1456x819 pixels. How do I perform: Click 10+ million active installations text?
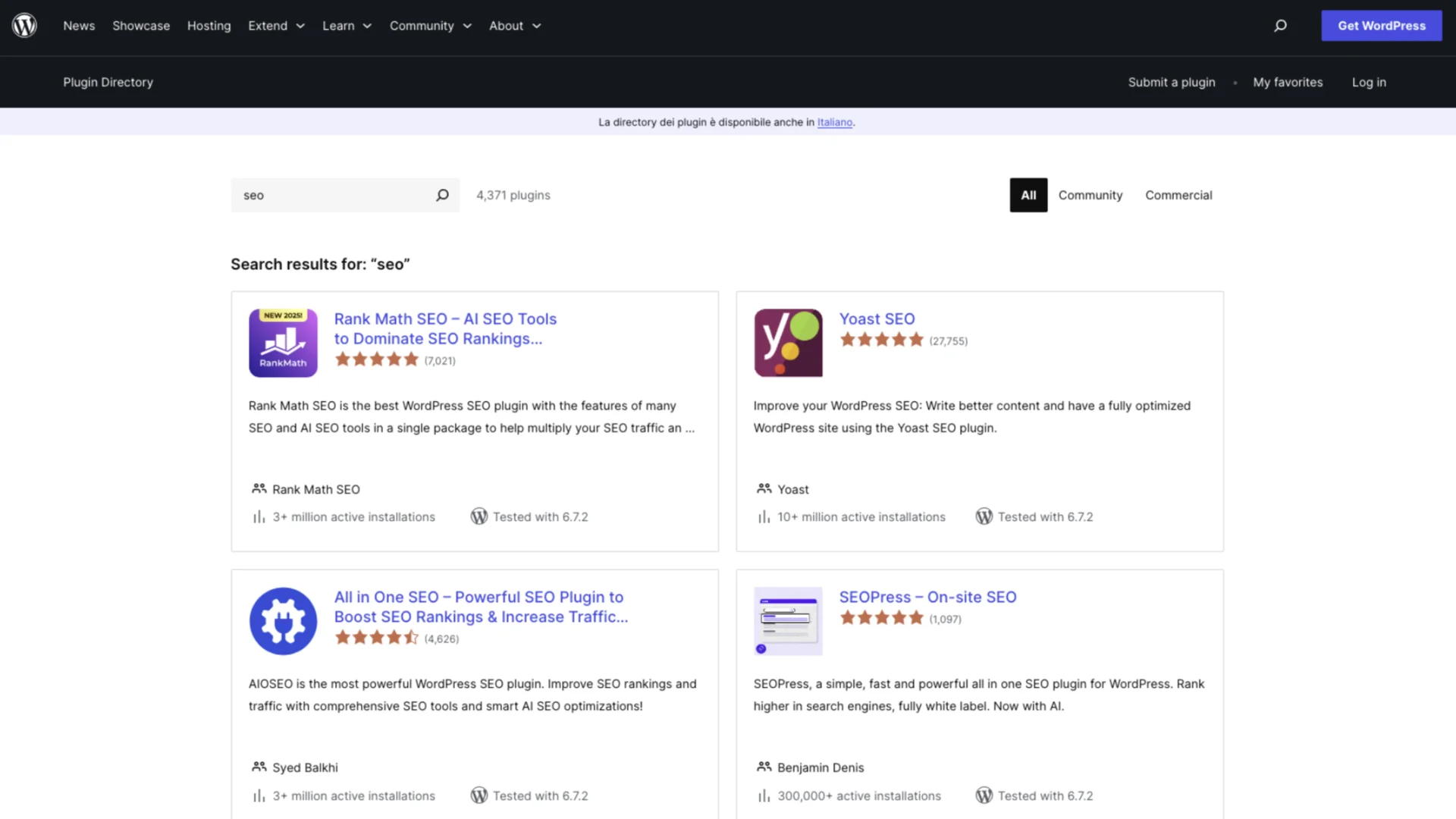click(861, 517)
